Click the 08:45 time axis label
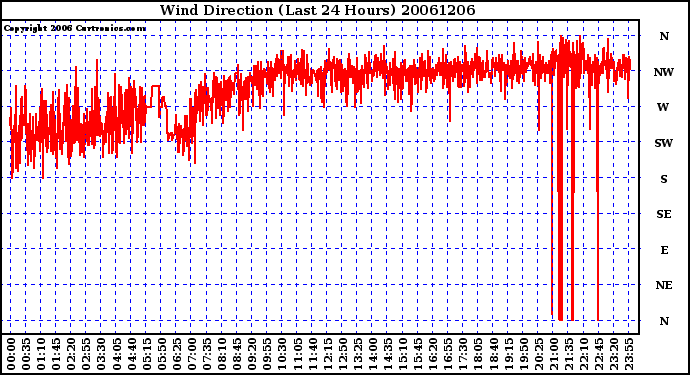Image resolution: width=690 pixels, height=375 pixels. click(x=237, y=354)
